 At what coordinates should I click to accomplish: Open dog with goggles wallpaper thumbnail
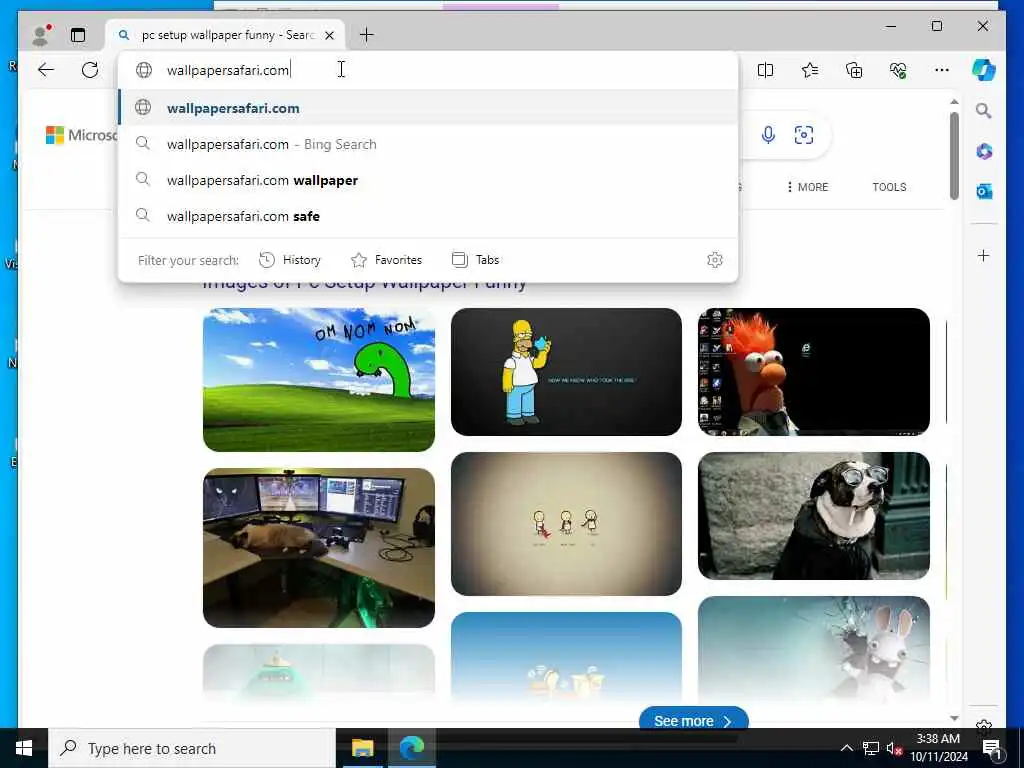pyautogui.click(x=814, y=516)
